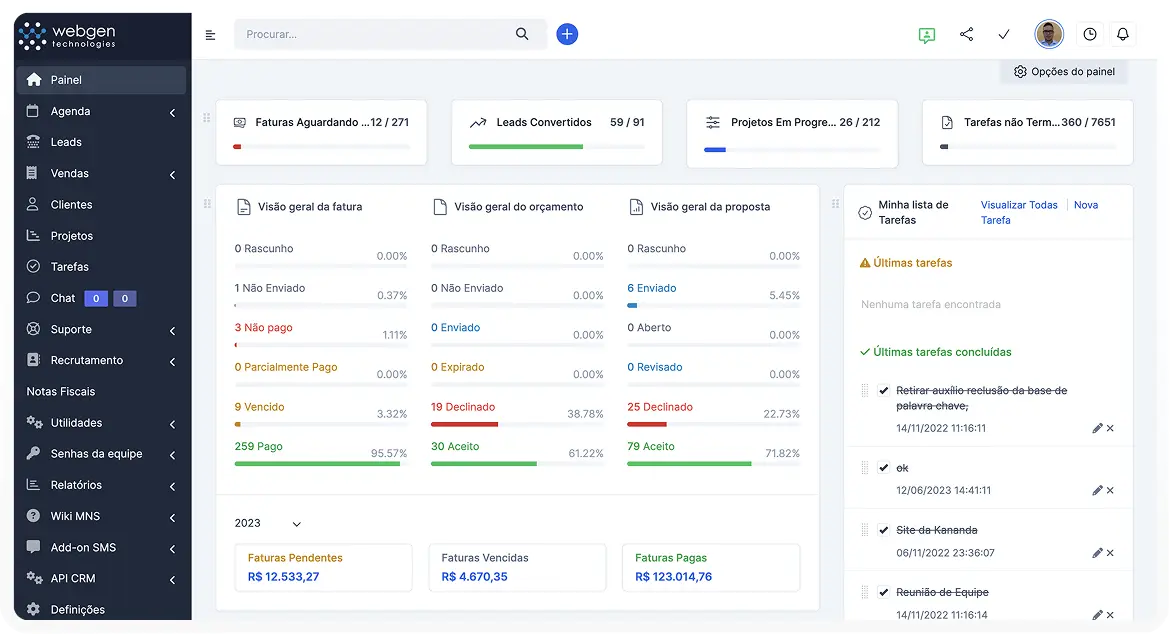Click the 'Opções do painel' button
This screenshot has width=1170, height=634.
pos(1064,72)
